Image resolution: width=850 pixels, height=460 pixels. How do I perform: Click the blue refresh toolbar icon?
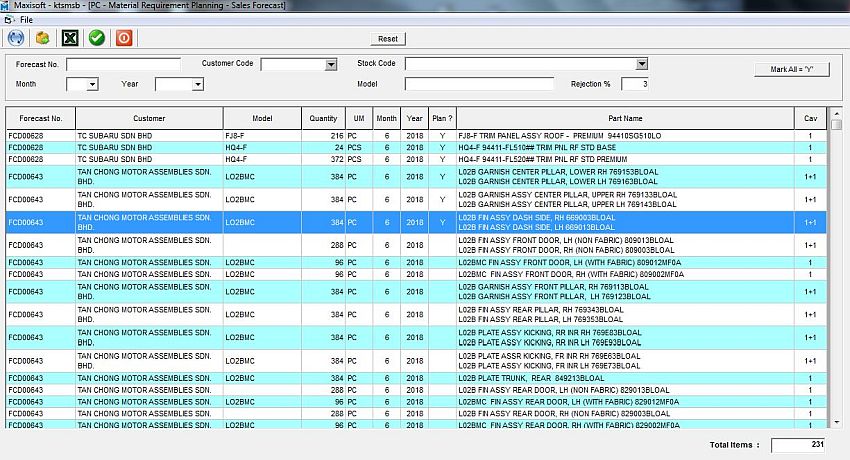16,38
